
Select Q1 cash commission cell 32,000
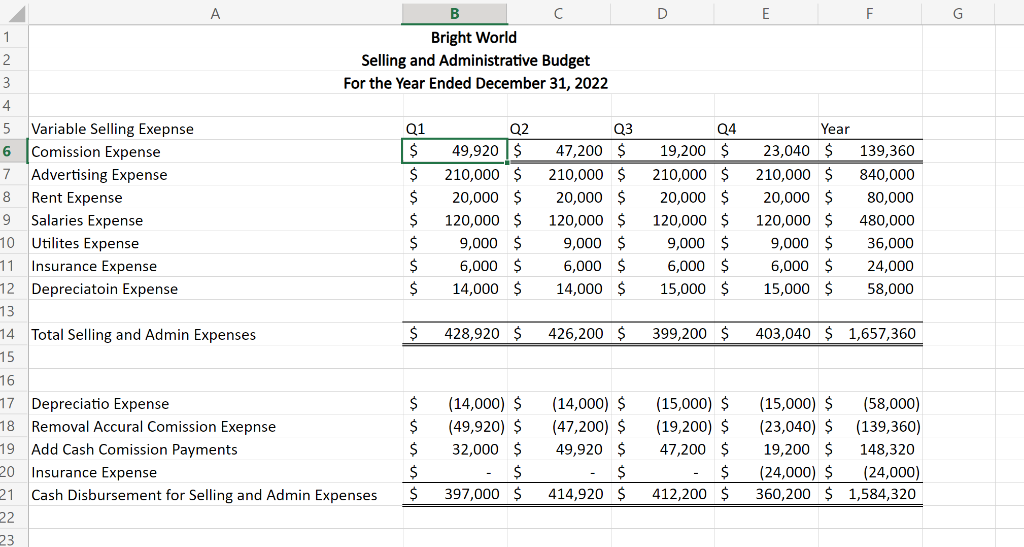pos(455,449)
